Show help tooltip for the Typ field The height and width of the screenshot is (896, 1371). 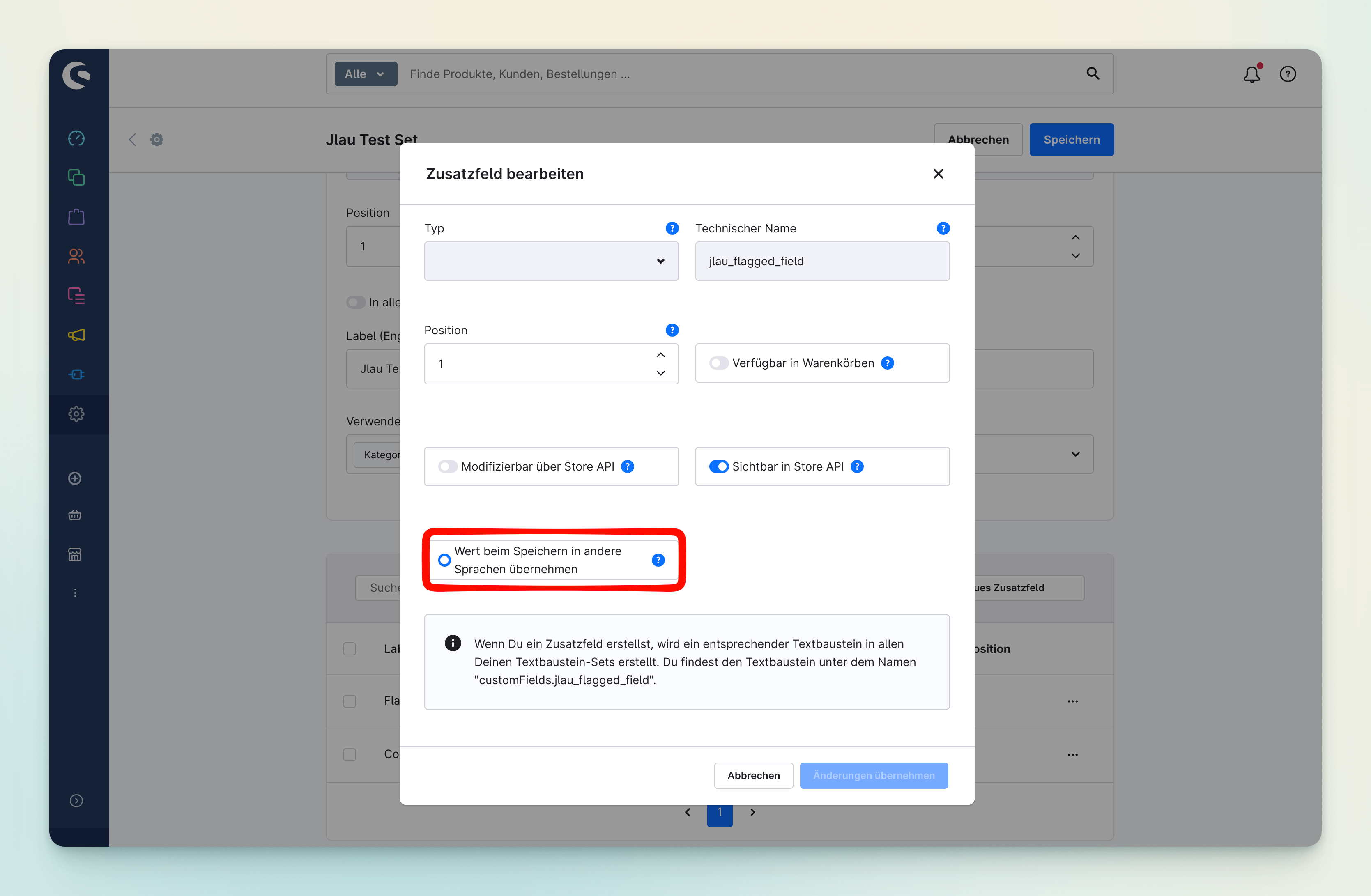tap(672, 229)
